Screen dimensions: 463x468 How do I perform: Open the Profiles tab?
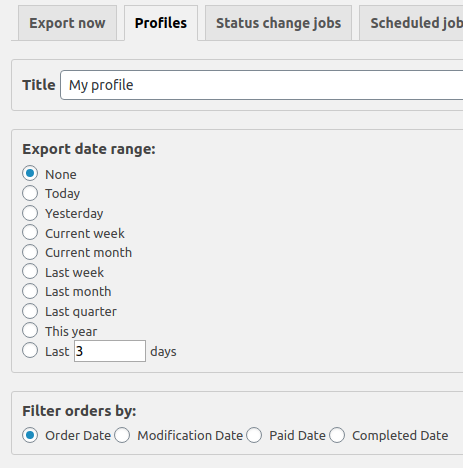(x=161, y=23)
